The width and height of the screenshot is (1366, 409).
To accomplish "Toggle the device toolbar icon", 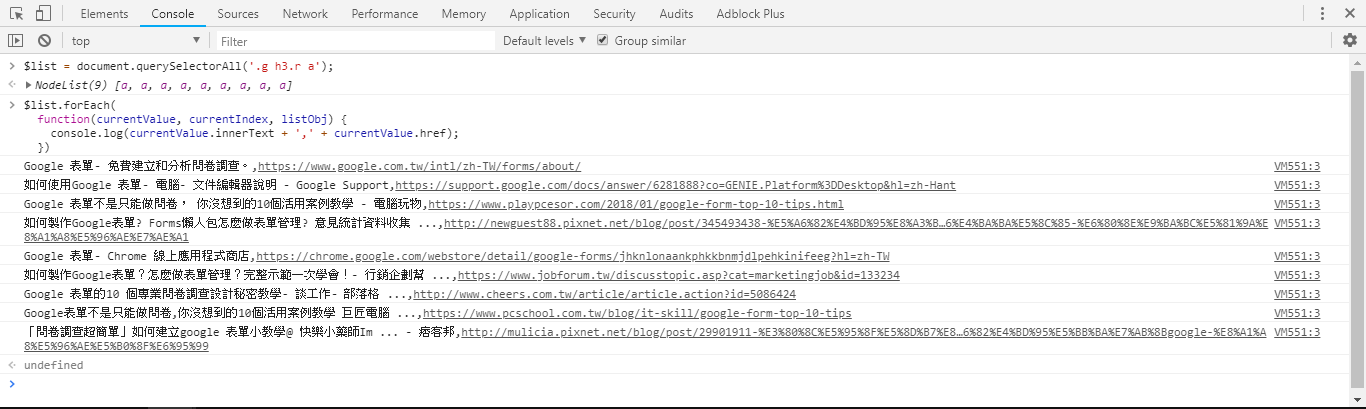I will (x=43, y=14).
